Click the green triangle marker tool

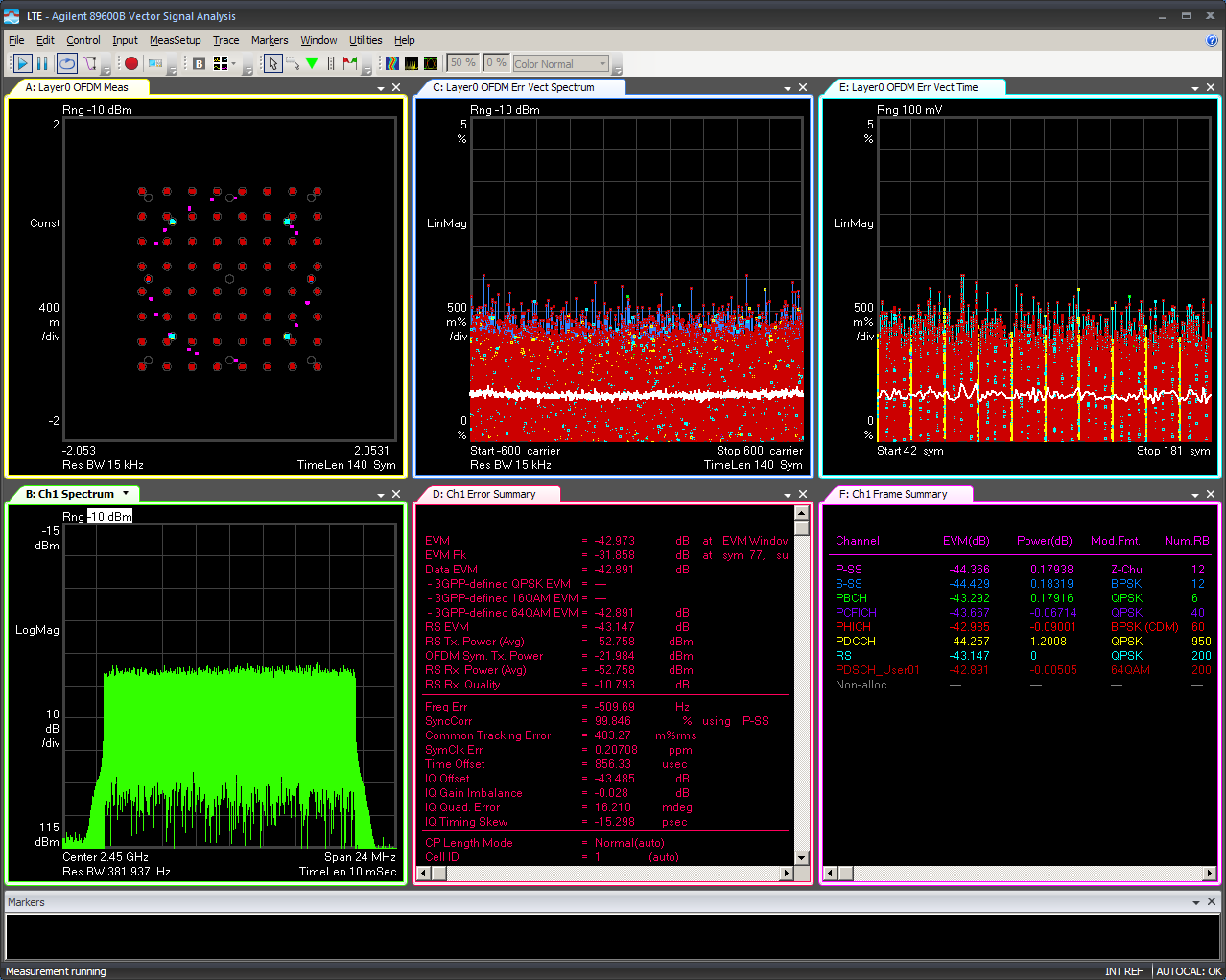coord(312,63)
